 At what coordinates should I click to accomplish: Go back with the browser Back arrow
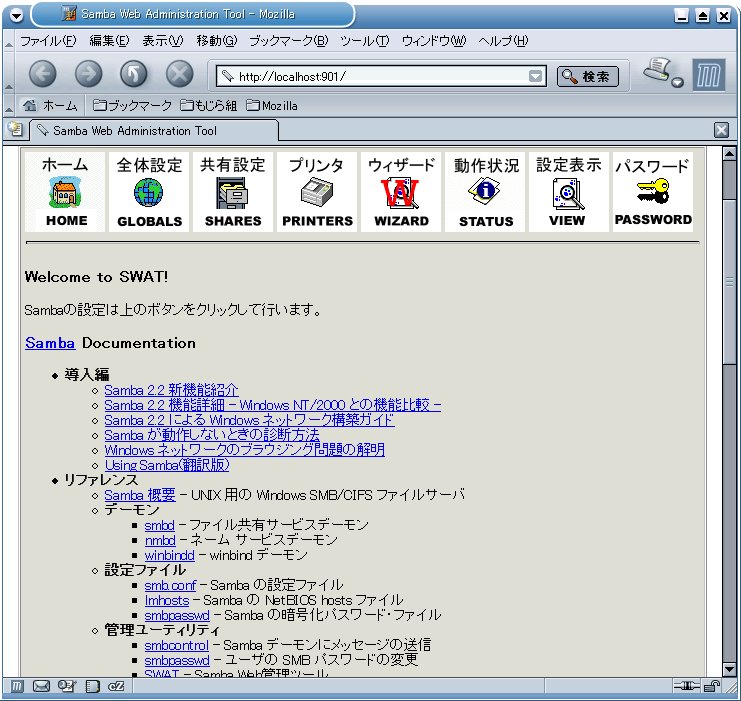43,74
